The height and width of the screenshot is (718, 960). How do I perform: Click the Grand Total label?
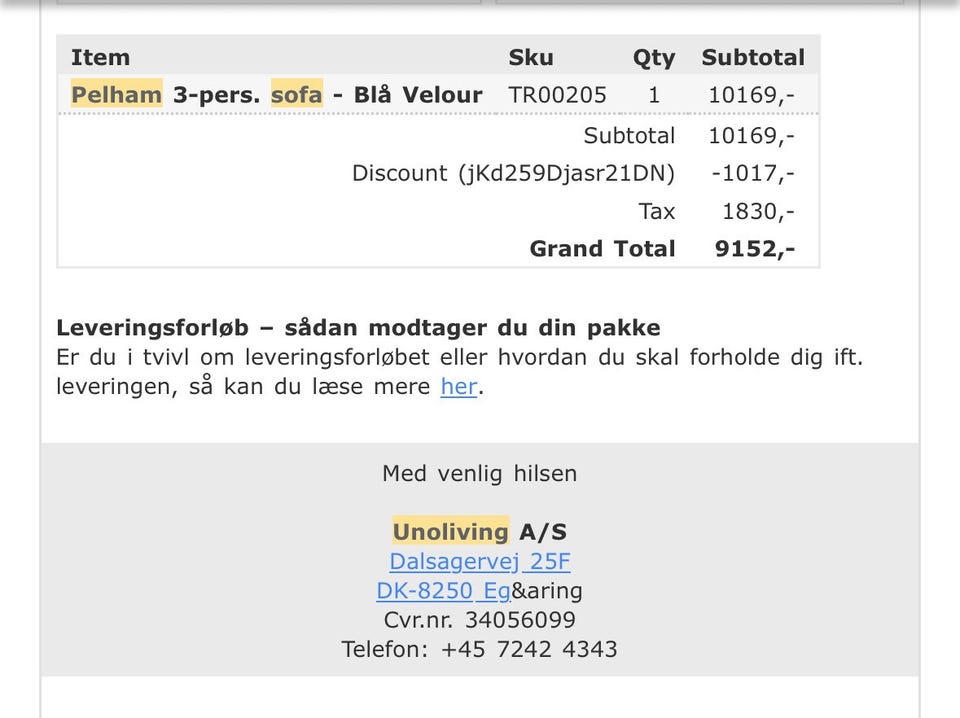pos(602,249)
